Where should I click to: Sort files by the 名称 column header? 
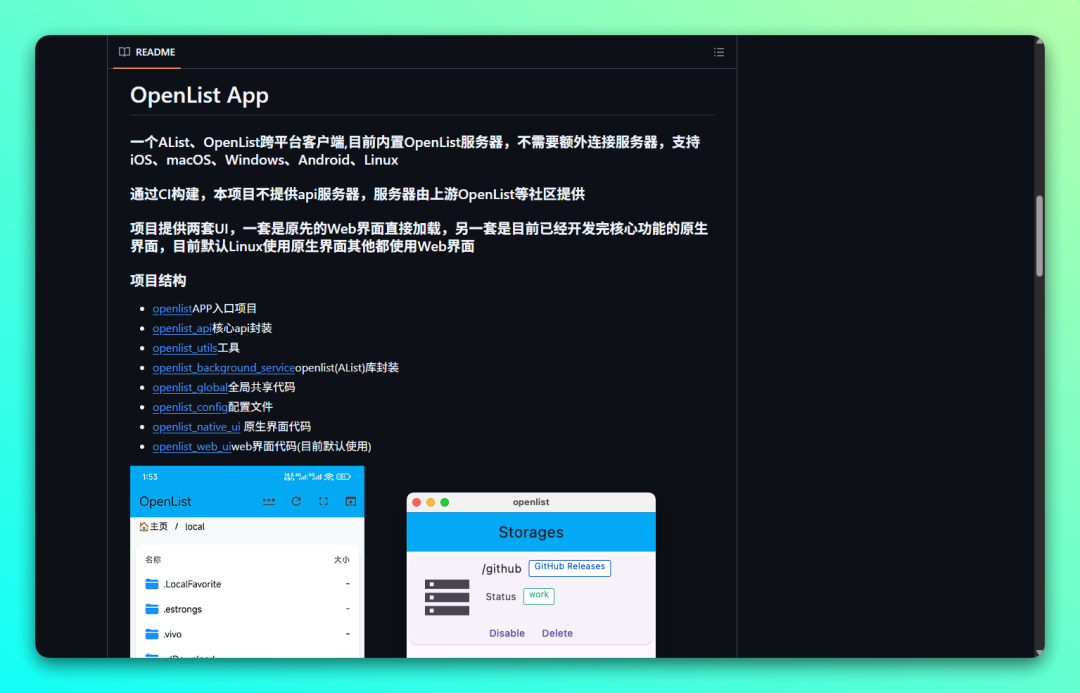[153, 560]
